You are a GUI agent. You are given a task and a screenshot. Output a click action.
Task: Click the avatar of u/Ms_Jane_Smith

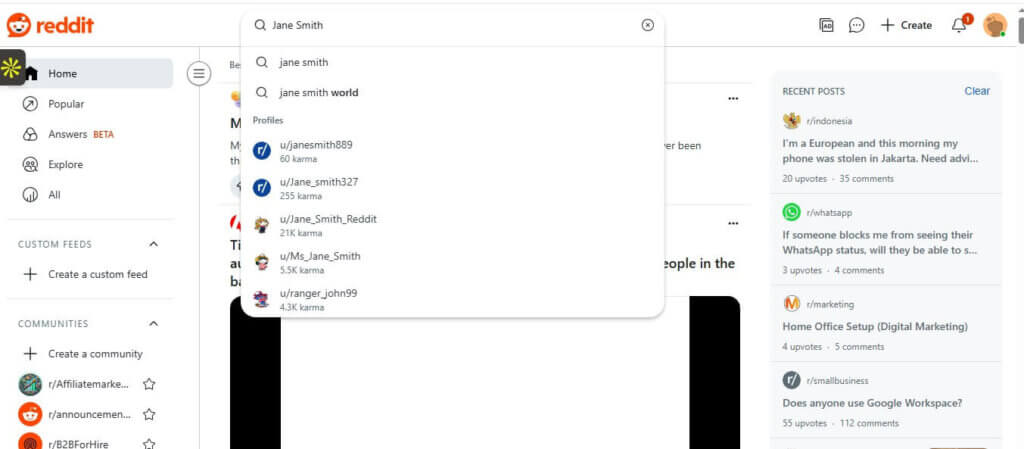[262, 262]
